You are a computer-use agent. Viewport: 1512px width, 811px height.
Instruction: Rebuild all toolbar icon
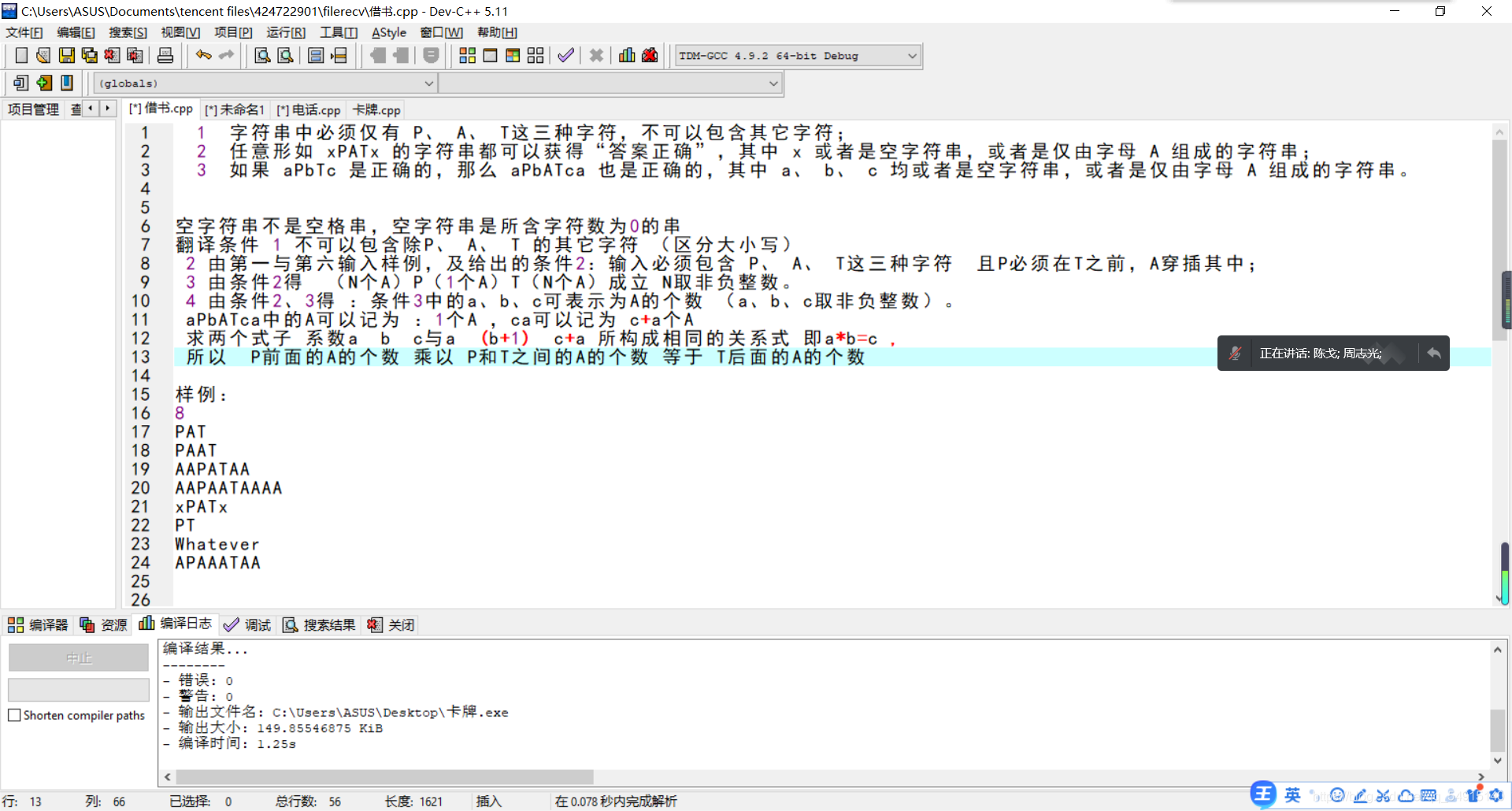tap(535, 55)
